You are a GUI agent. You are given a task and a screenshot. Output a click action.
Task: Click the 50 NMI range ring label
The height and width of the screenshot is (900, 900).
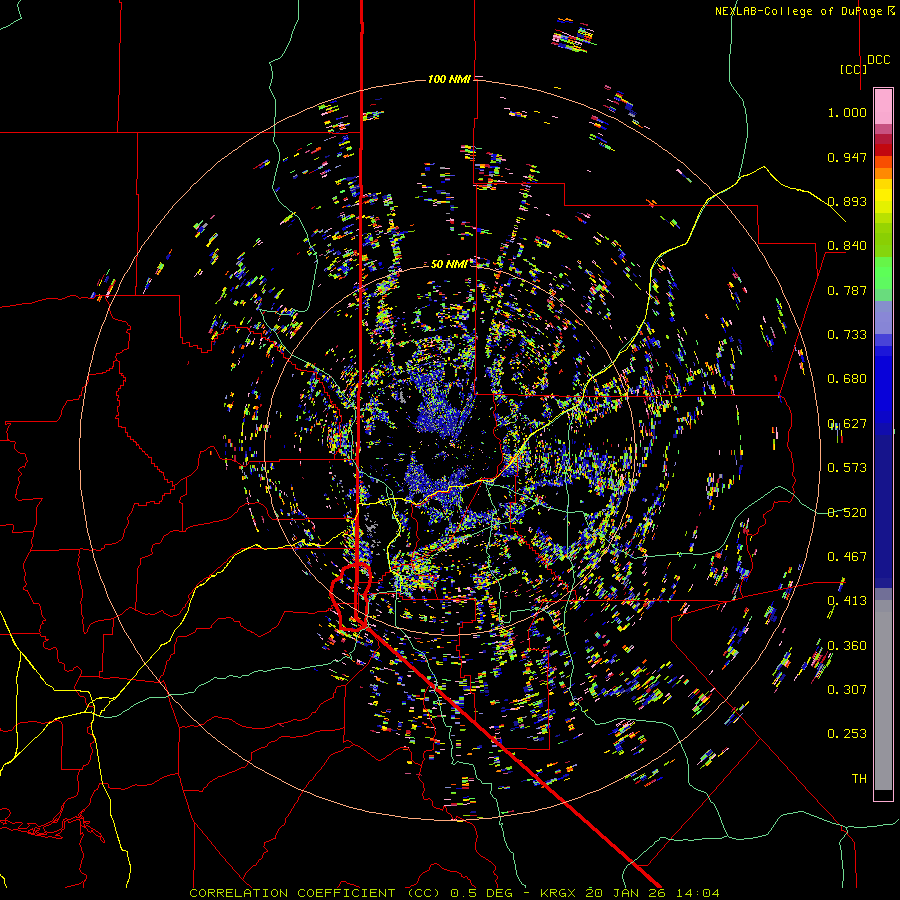(449, 264)
